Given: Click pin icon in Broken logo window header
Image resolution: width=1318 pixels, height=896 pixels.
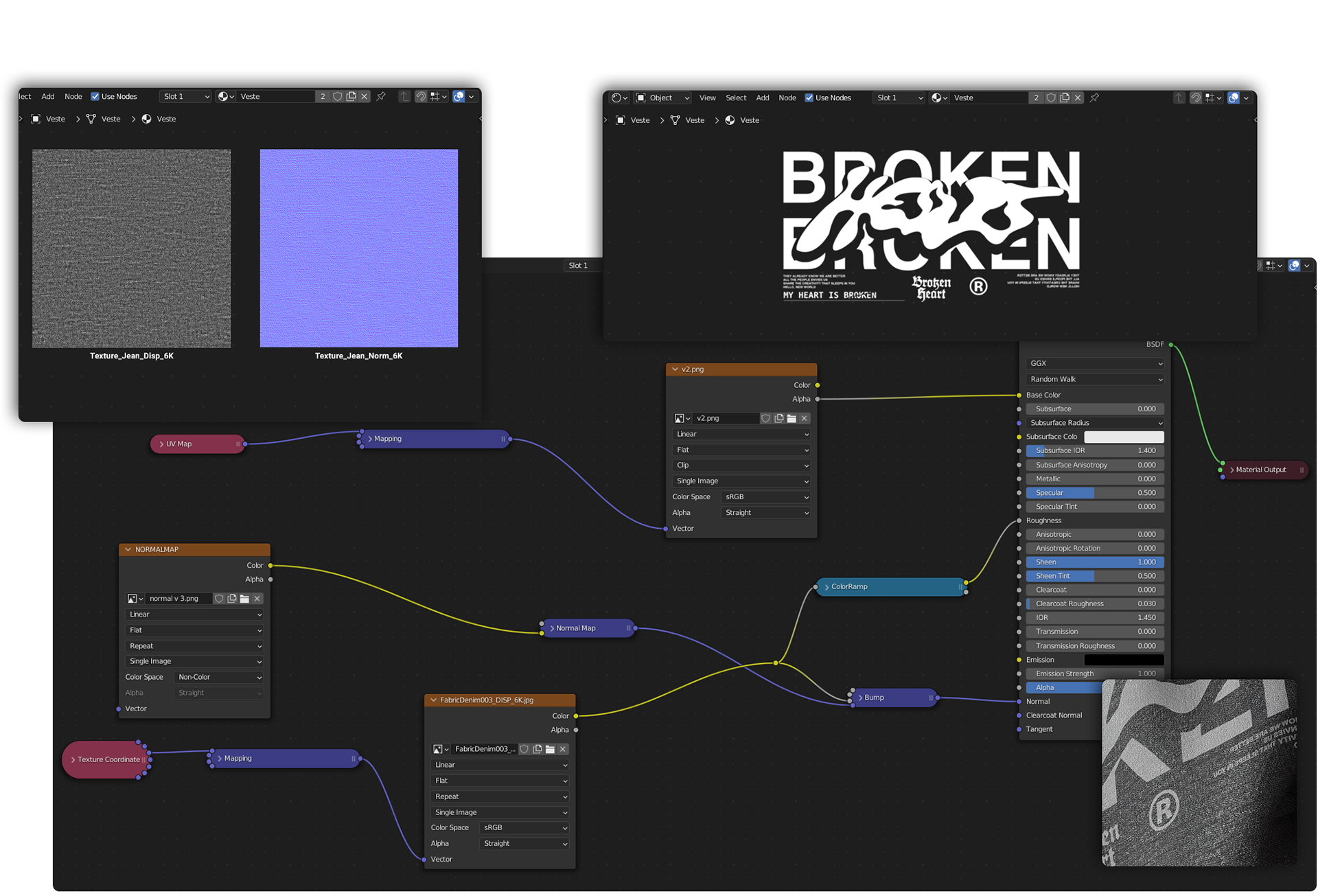Looking at the screenshot, I should pos(1094,97).
